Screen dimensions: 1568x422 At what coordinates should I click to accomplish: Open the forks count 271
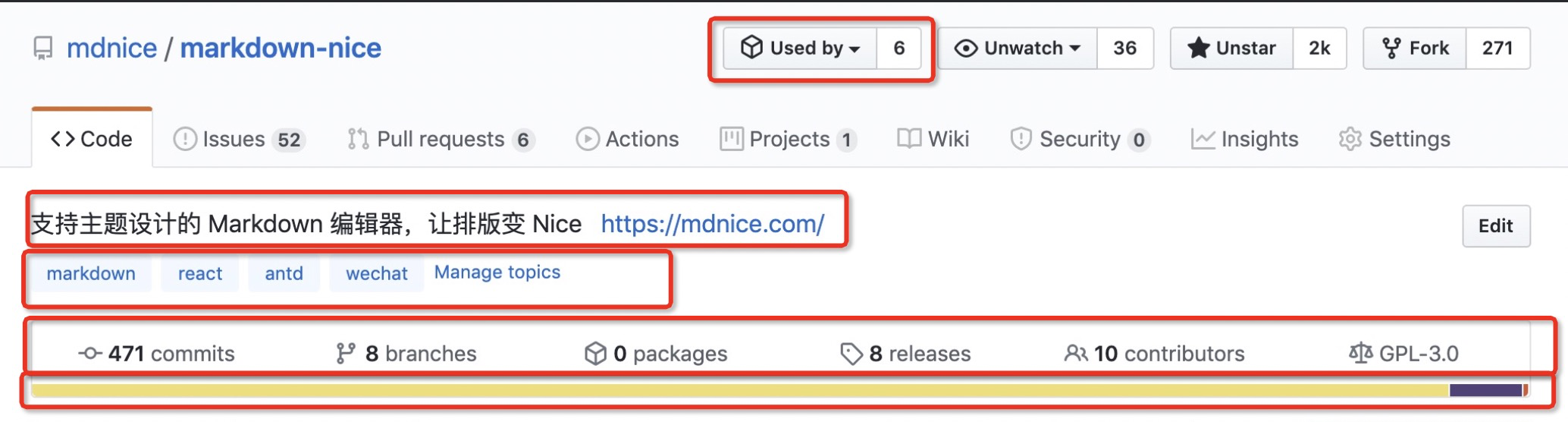pyautogui.click(x=1498, y=49)
